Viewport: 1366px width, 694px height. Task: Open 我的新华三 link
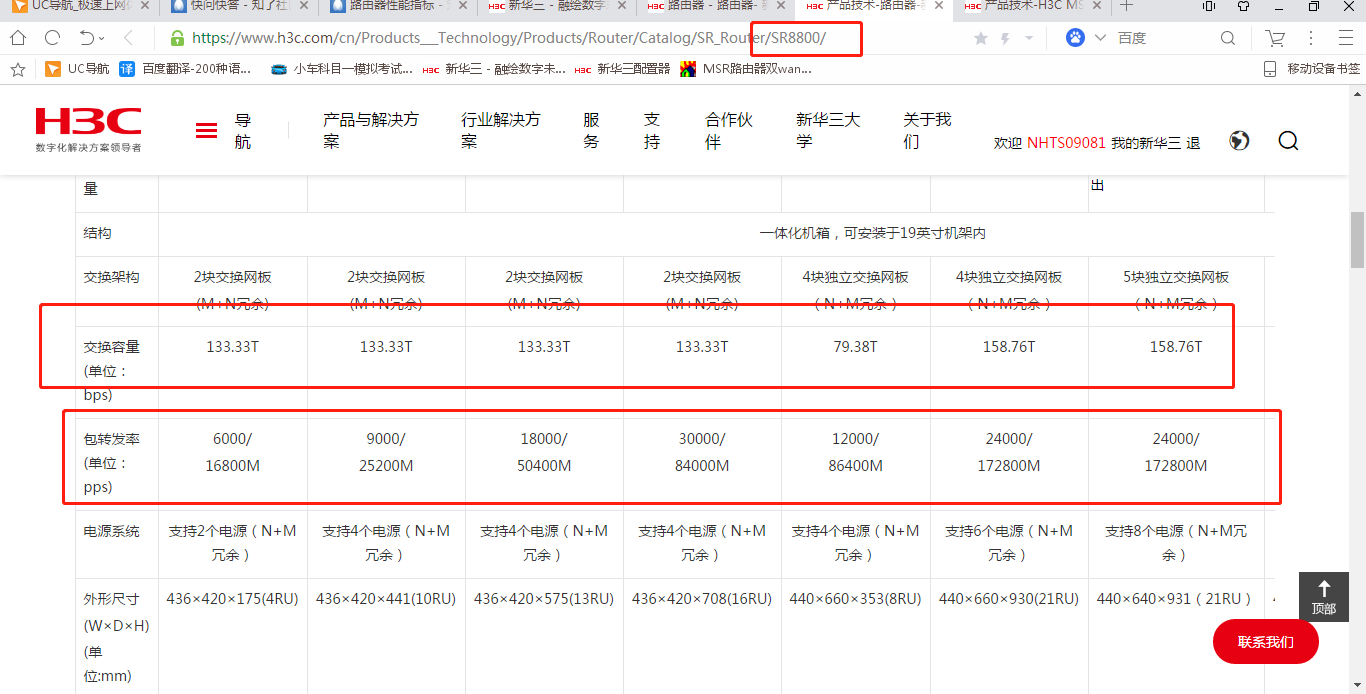[1146, 143]
